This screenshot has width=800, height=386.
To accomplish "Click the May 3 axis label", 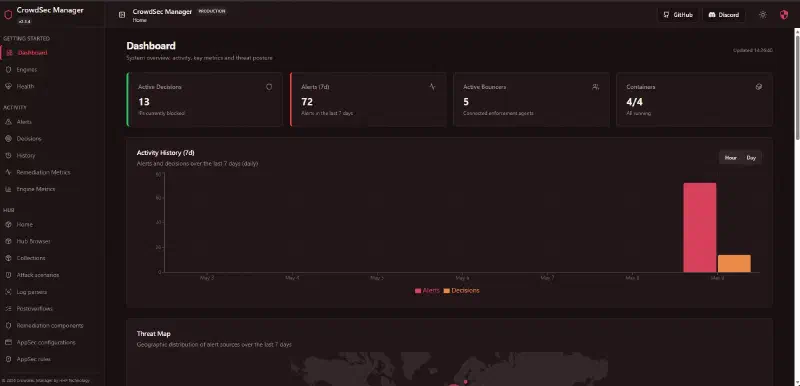I will pyautogui.click(x=207, y=278).
